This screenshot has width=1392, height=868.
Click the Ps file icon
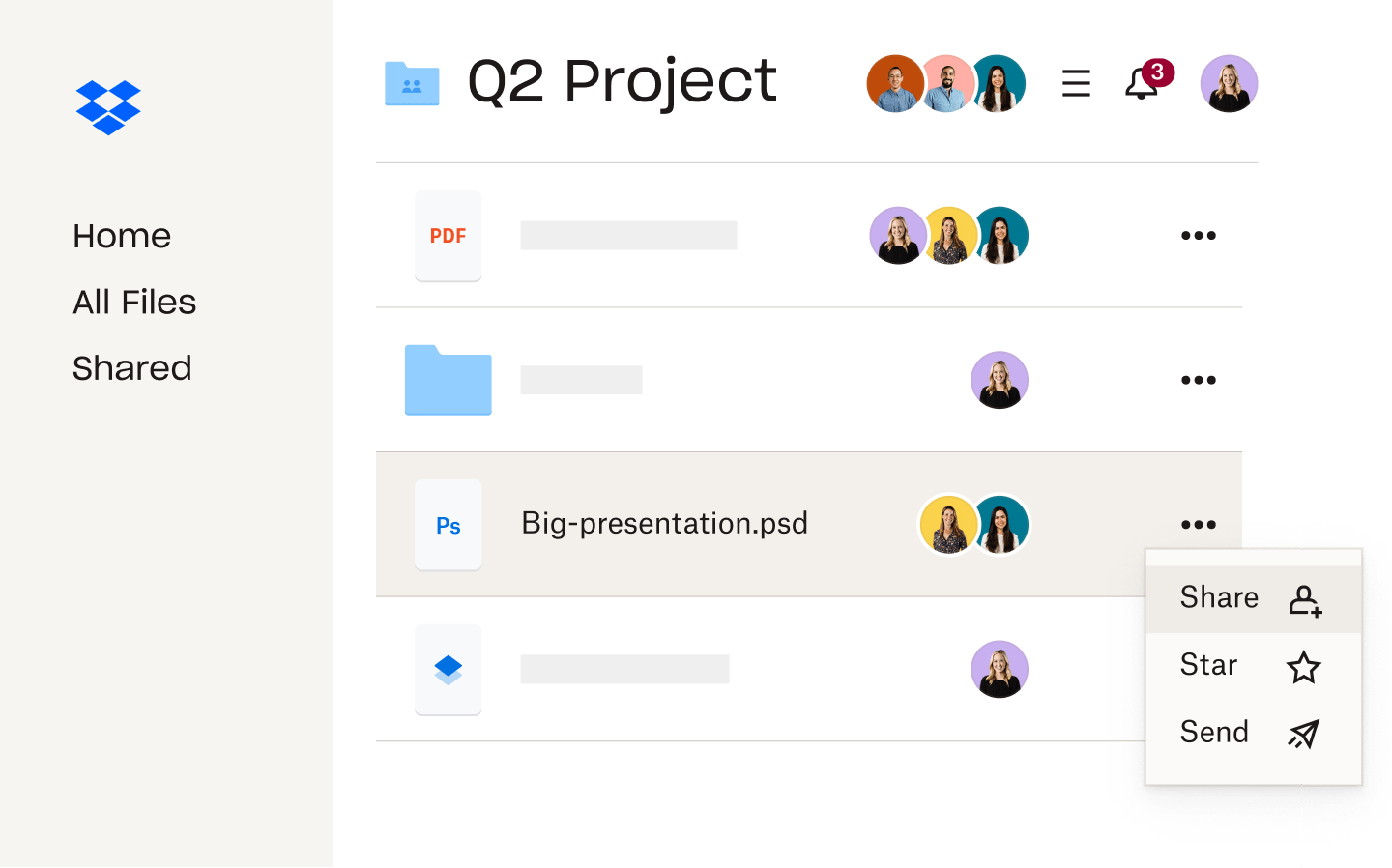pos(448,525)
